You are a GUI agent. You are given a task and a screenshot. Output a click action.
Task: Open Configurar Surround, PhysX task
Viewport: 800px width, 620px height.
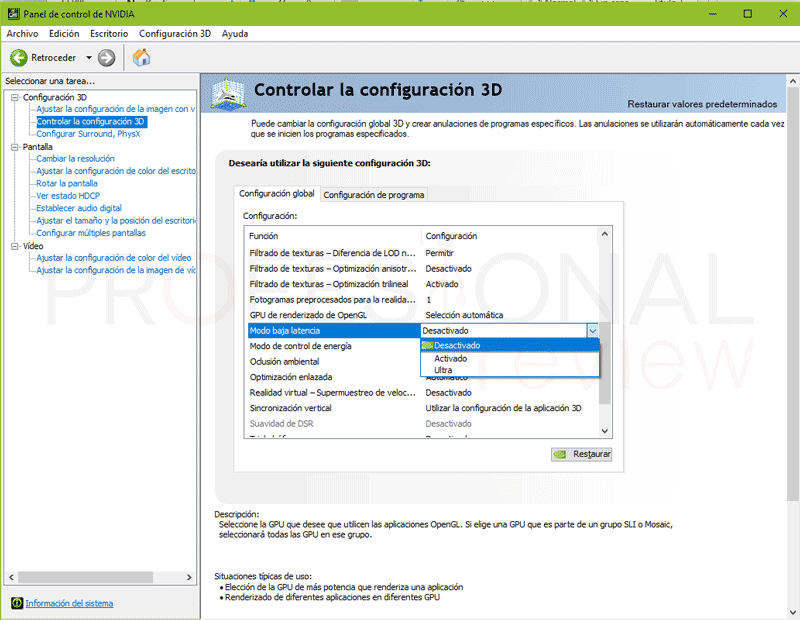click(88, 134)
